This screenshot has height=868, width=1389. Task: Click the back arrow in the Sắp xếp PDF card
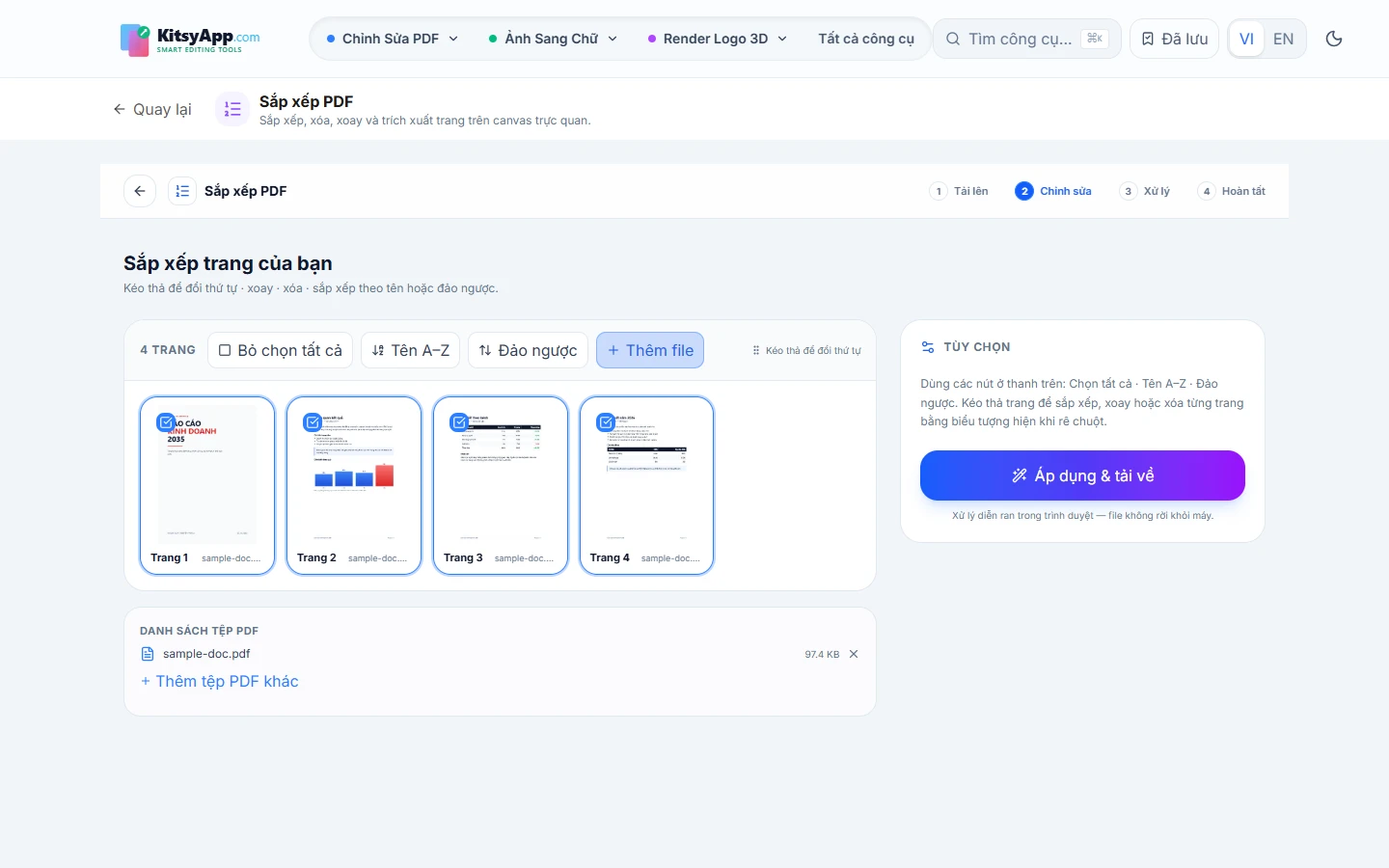pyautogui.click(x=140, y=191)
